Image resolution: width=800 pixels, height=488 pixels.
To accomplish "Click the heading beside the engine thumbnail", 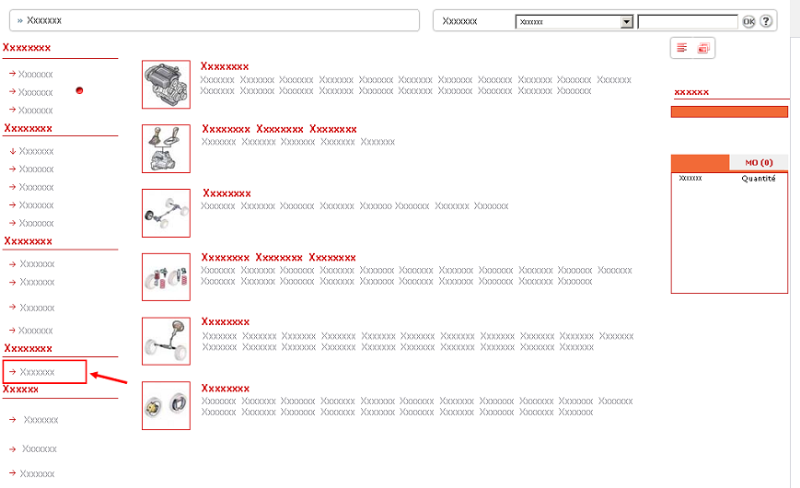I will [x=224, y=66].
